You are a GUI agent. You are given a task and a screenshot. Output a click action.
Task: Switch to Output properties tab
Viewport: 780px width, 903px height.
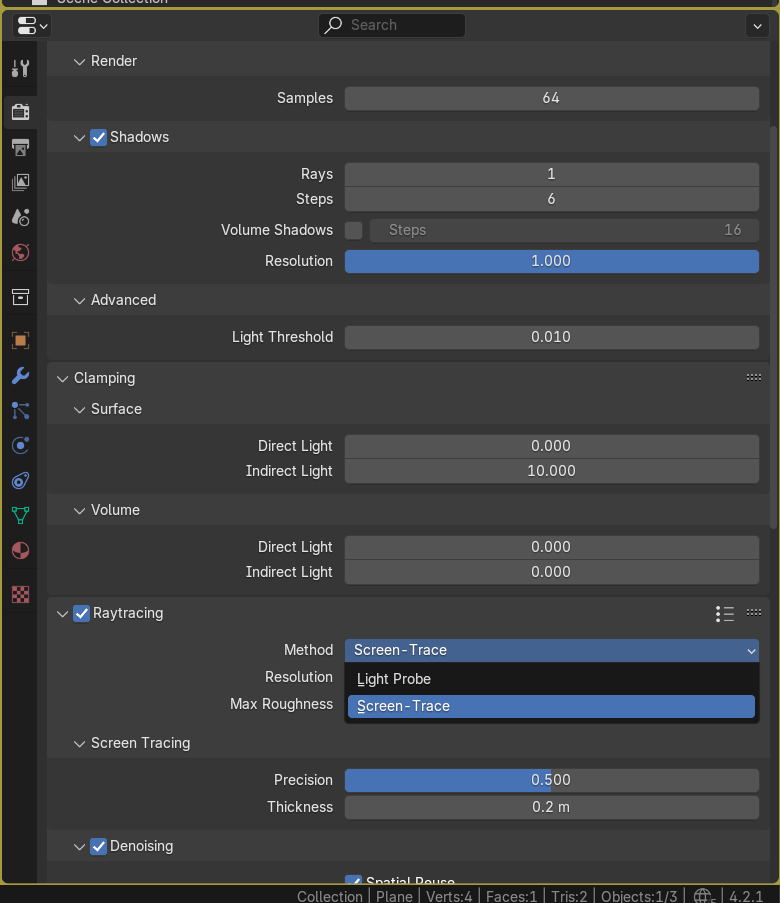point(20,148)
